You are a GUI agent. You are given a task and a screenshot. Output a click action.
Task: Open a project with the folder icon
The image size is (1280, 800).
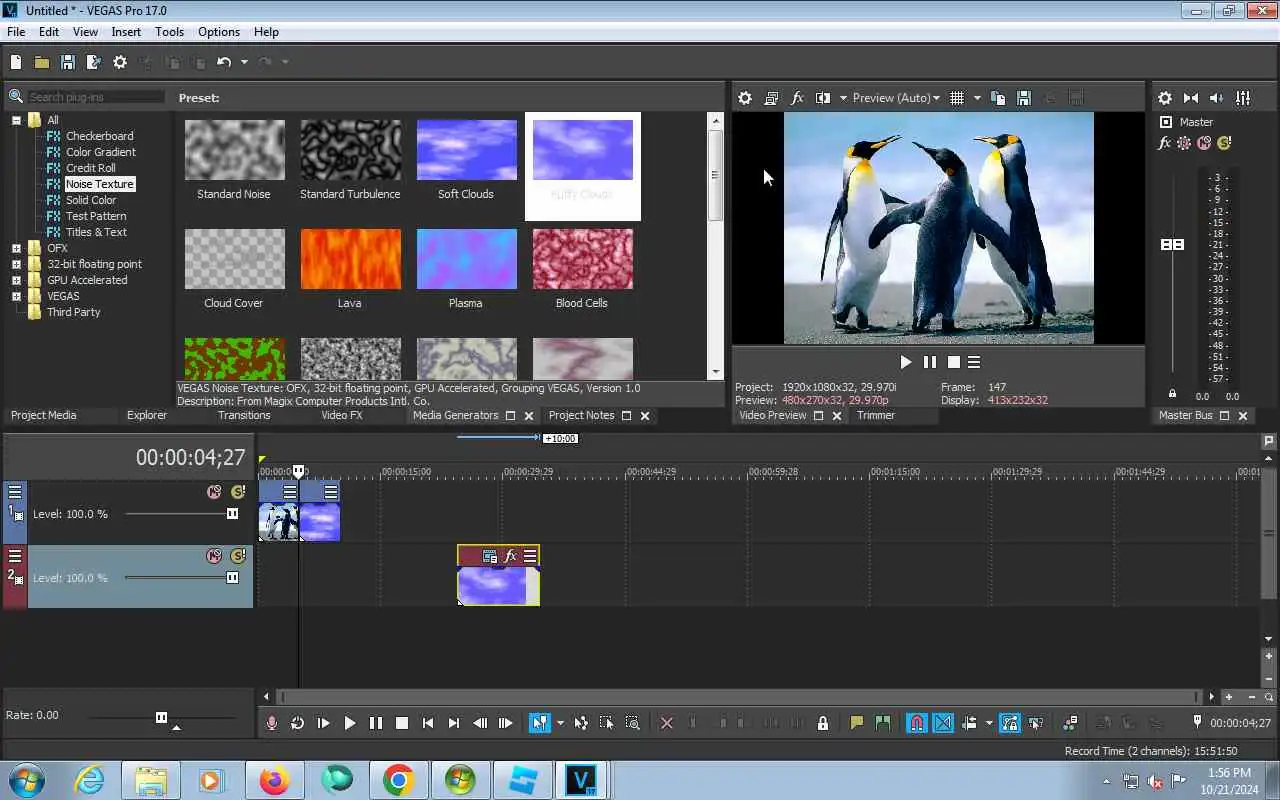42,62
